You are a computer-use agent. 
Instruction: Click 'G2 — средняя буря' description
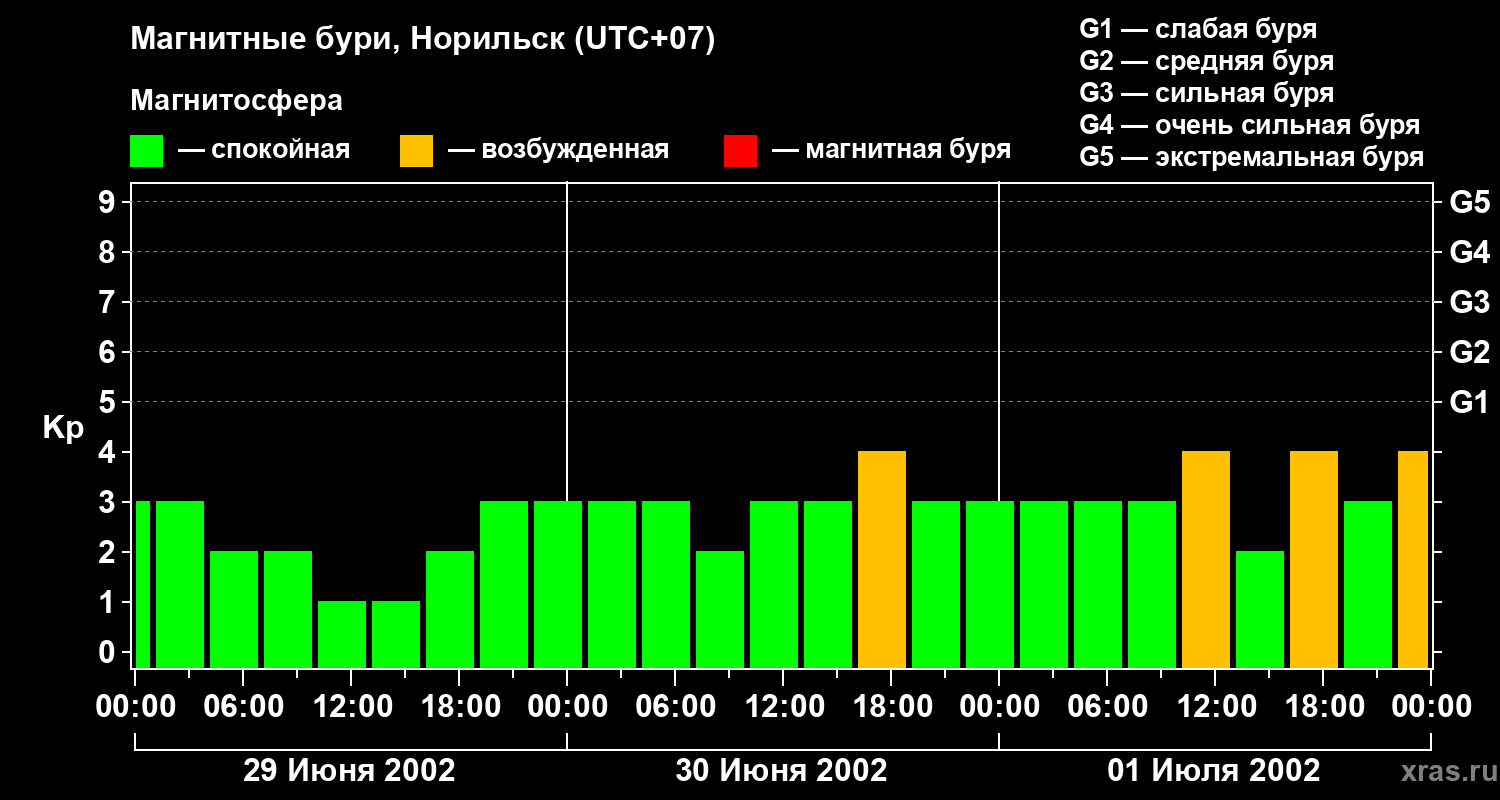pyautogui.click(x=1206, y=61)
